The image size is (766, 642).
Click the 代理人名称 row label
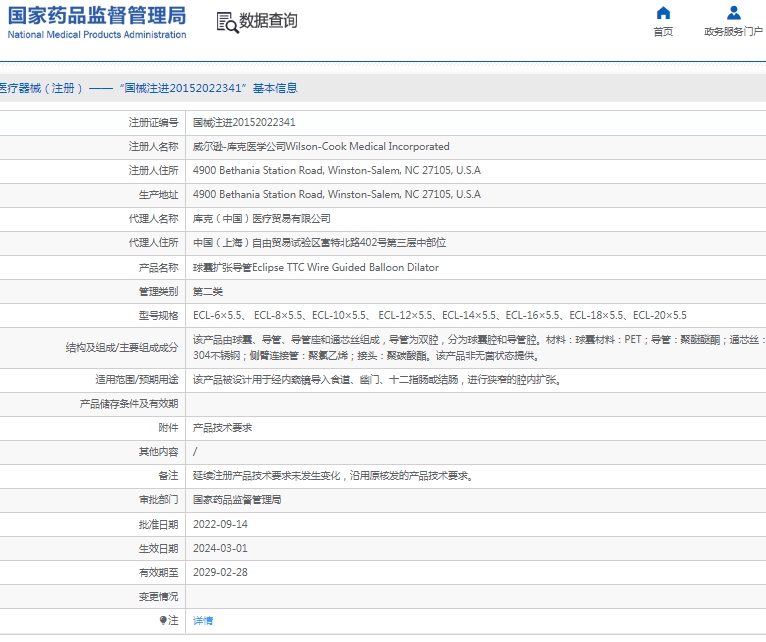(x=153, y=218)
